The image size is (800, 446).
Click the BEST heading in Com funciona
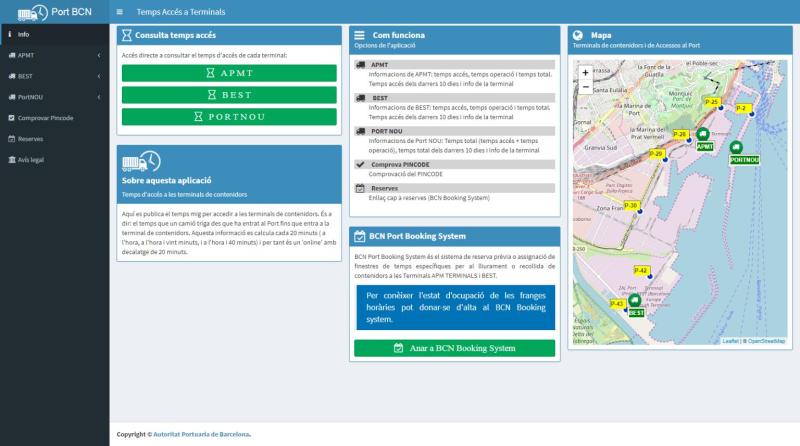pos(380,98)
